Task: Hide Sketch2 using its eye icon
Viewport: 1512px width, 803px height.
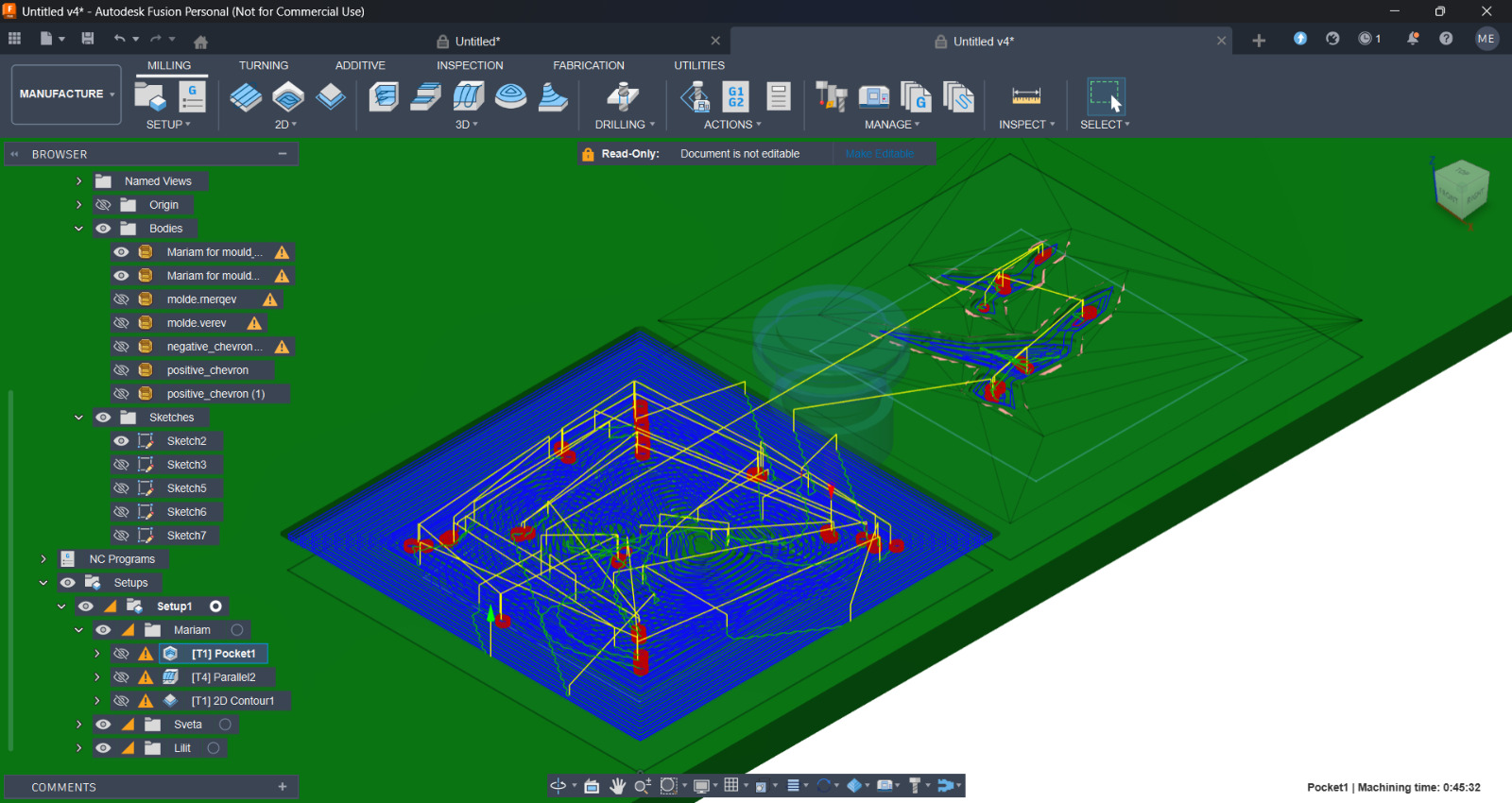Action: click(x=121, y=441)
